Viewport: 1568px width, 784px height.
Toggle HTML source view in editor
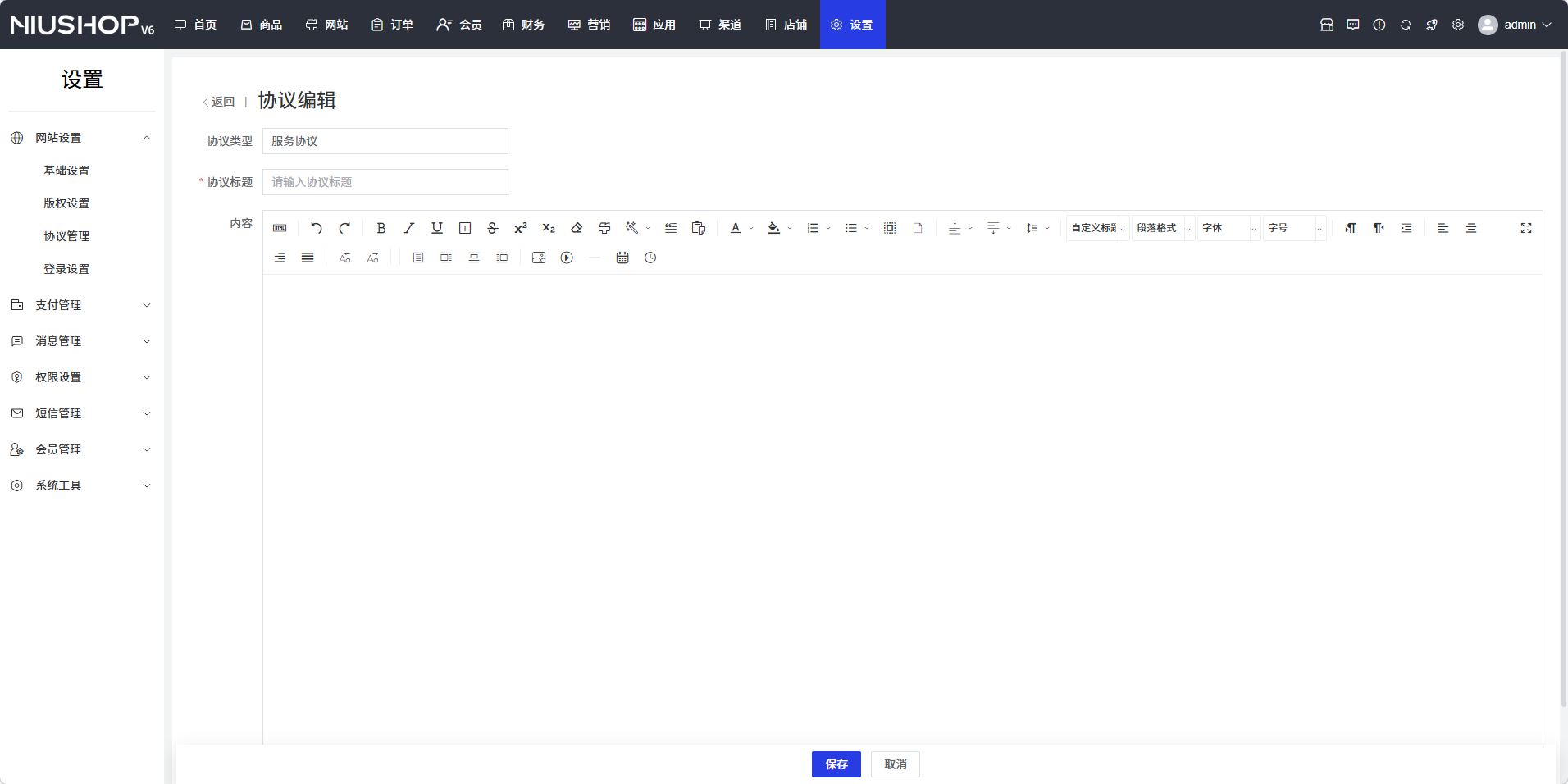(x=280, y=228)
